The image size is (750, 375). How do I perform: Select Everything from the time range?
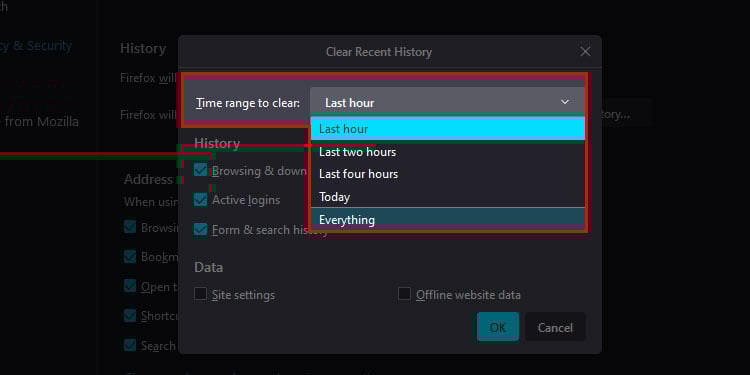click(x=448, y=220)
